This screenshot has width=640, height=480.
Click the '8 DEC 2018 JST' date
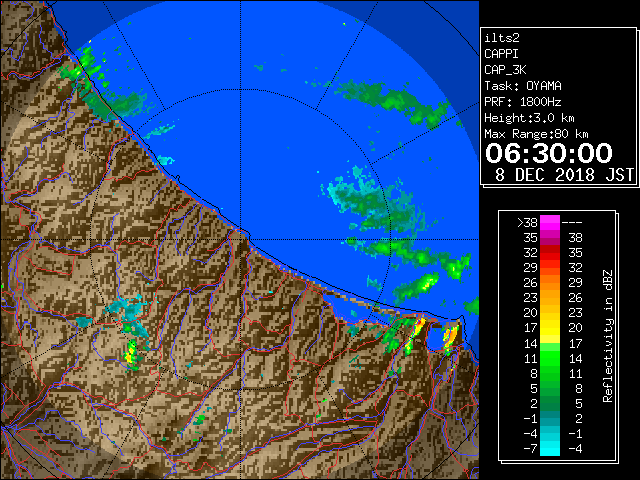[x=564, y=175]
